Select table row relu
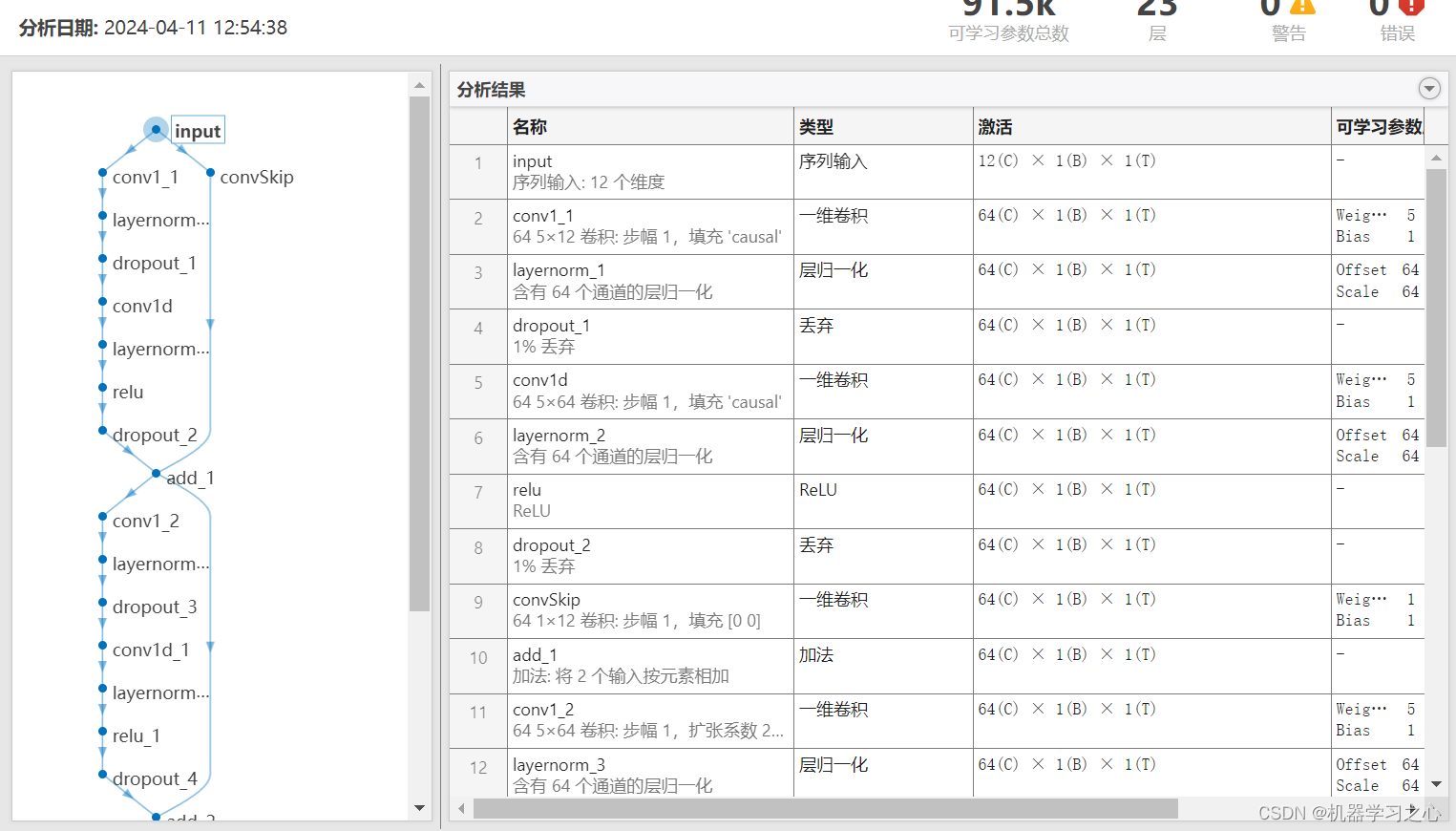 tap(937, 501)
